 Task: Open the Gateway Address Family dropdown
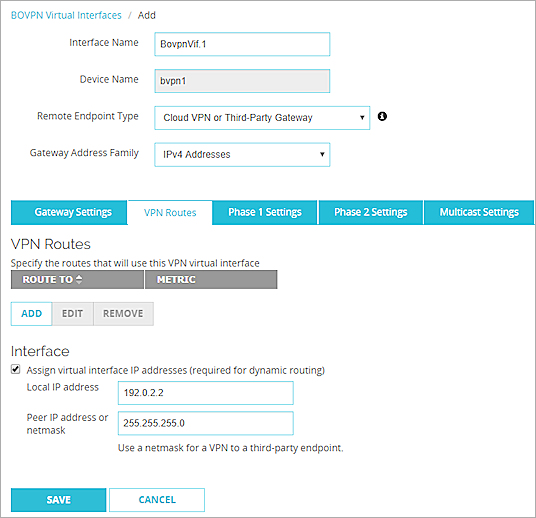pos(242,155)
